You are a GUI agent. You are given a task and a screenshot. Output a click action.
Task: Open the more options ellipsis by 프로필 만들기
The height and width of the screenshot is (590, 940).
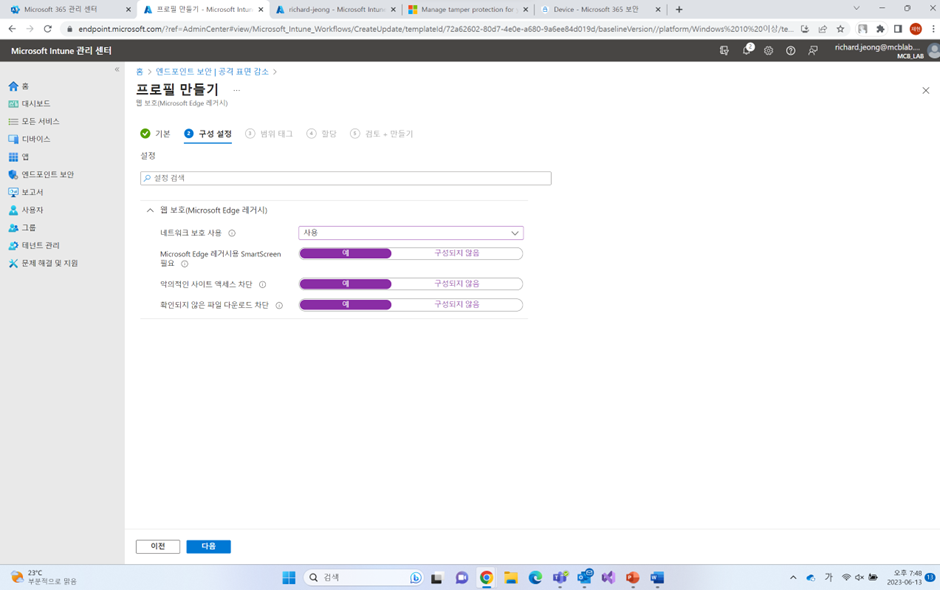click(237, 91)
